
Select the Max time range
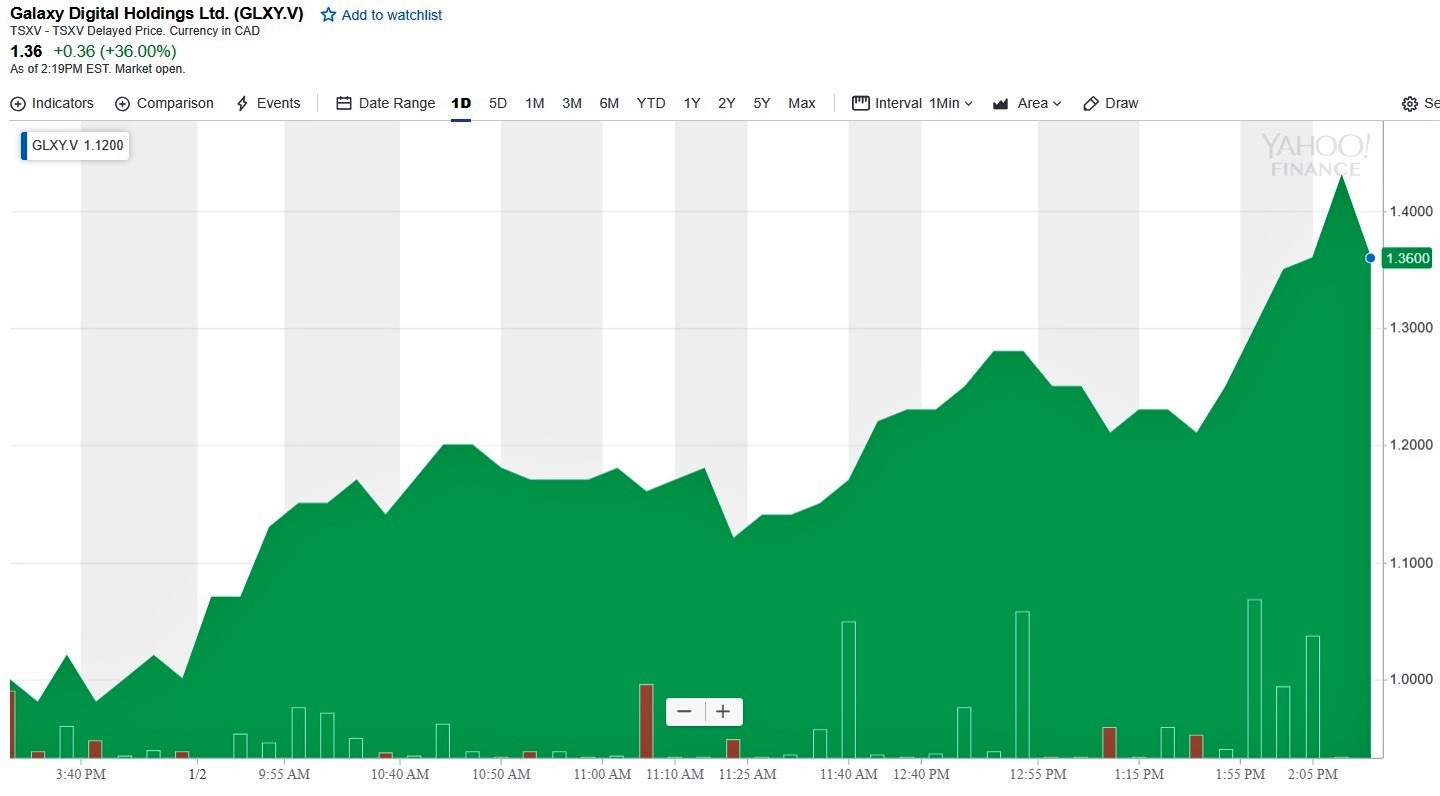pos(802,104)
